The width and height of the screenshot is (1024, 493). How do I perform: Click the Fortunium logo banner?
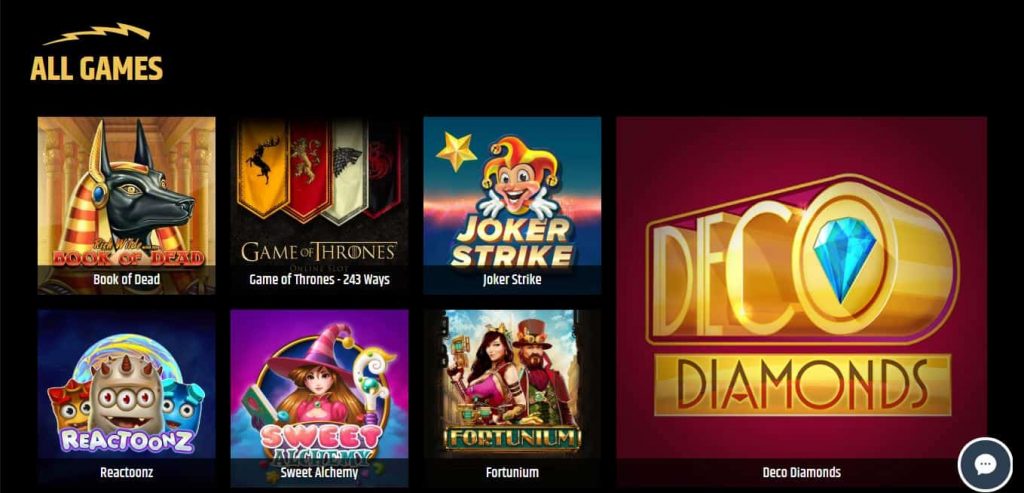point(512,438)
